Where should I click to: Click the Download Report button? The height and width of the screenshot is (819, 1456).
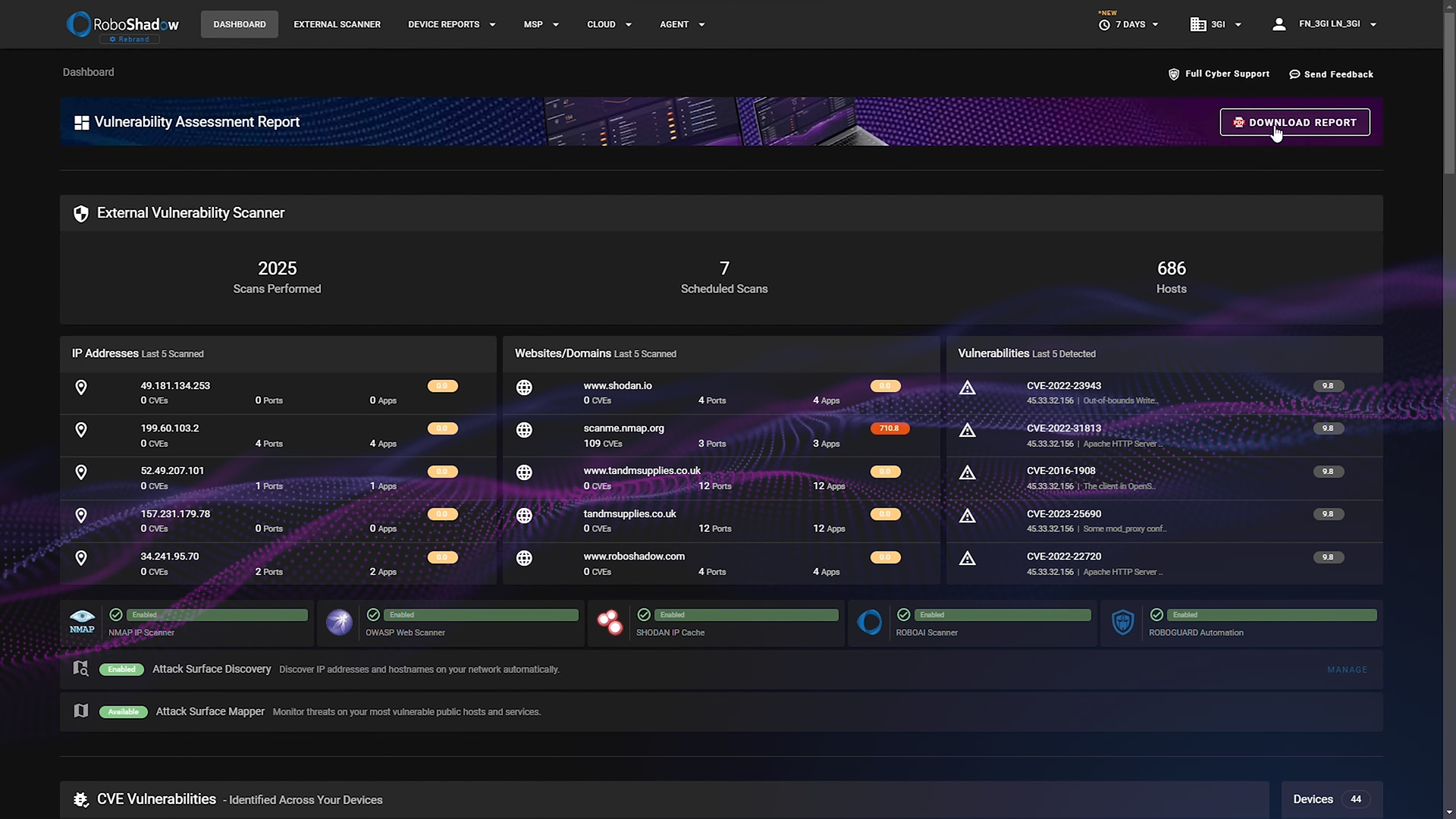(x=1294, y=122)
